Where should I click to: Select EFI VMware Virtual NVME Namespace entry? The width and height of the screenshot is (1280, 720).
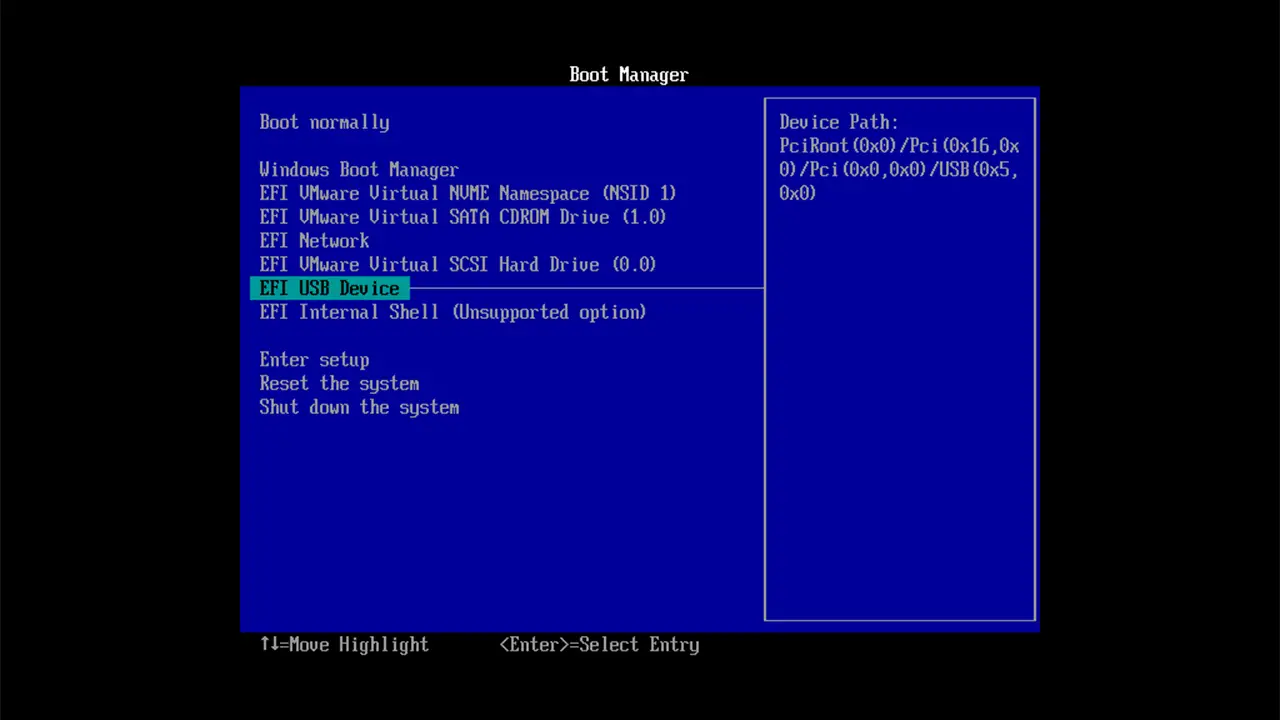[468, 193]
